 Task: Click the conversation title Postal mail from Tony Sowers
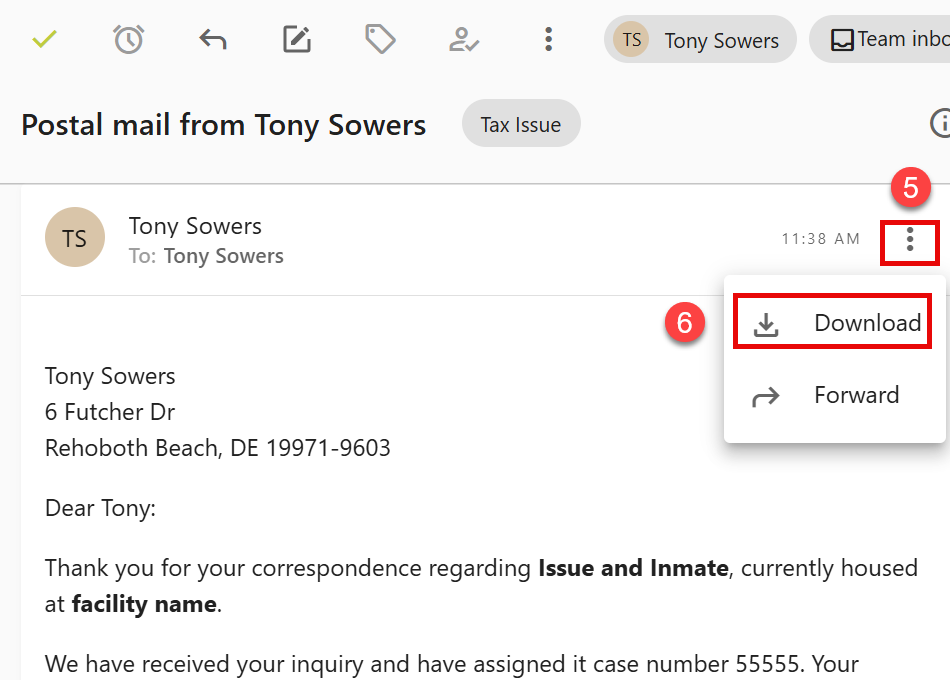(224, 125)
